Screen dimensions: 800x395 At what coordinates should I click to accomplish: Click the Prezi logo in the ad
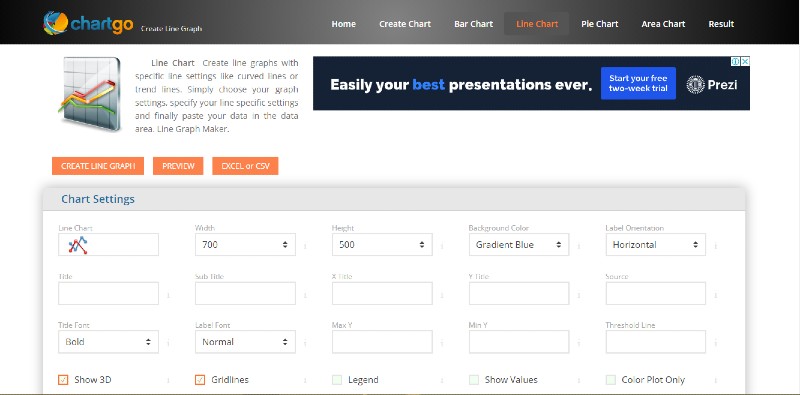click(712, 84)
